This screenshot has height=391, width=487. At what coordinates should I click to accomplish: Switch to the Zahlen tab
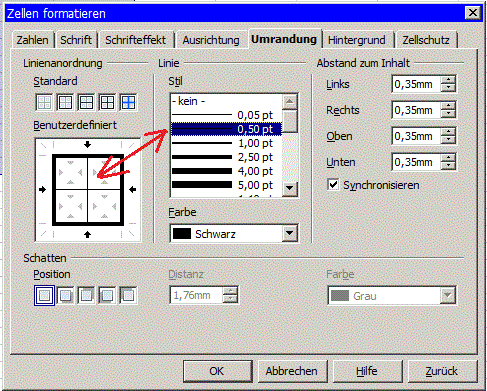32,40
